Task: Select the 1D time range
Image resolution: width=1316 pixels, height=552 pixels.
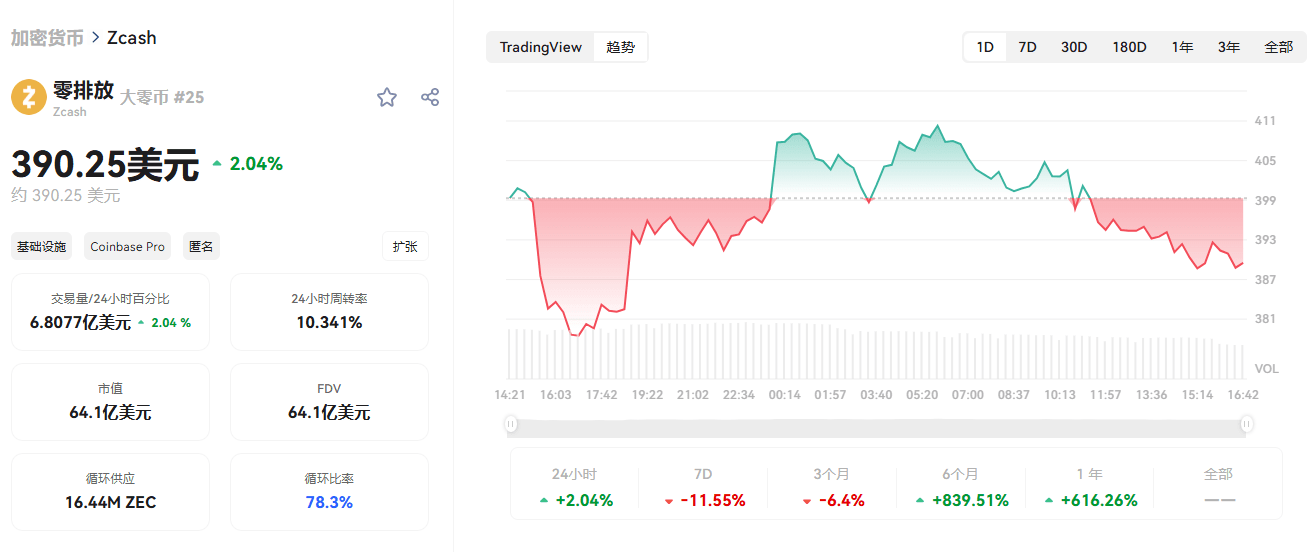Action: (985, 47)
